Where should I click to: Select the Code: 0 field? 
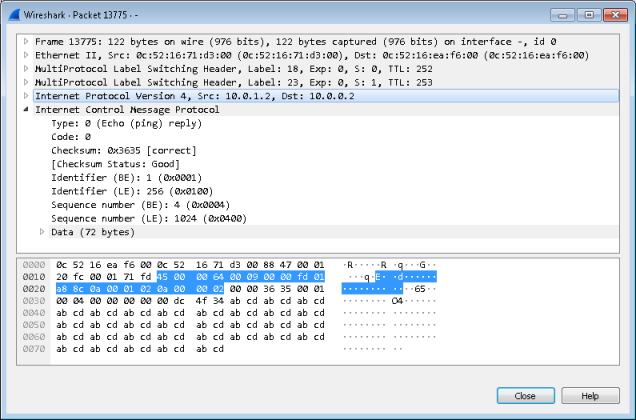coord(71,136)
